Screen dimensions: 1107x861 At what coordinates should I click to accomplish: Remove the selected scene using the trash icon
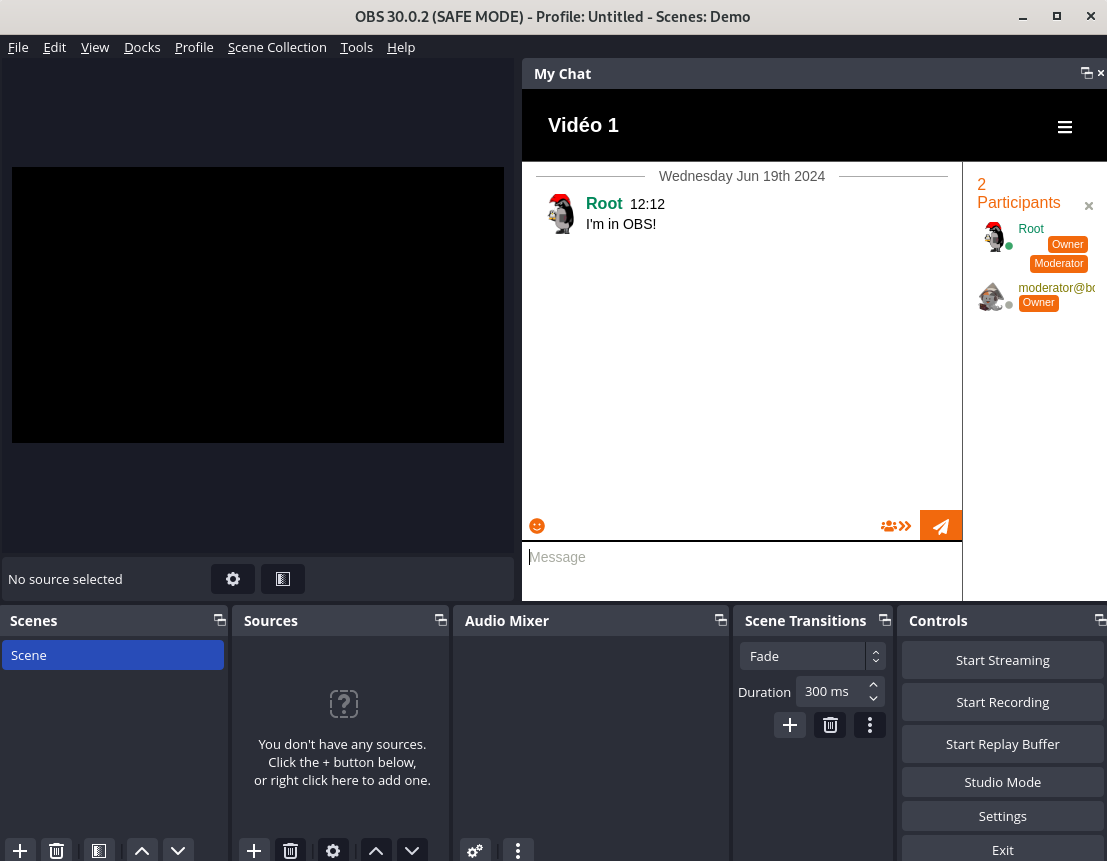(57, 850)
